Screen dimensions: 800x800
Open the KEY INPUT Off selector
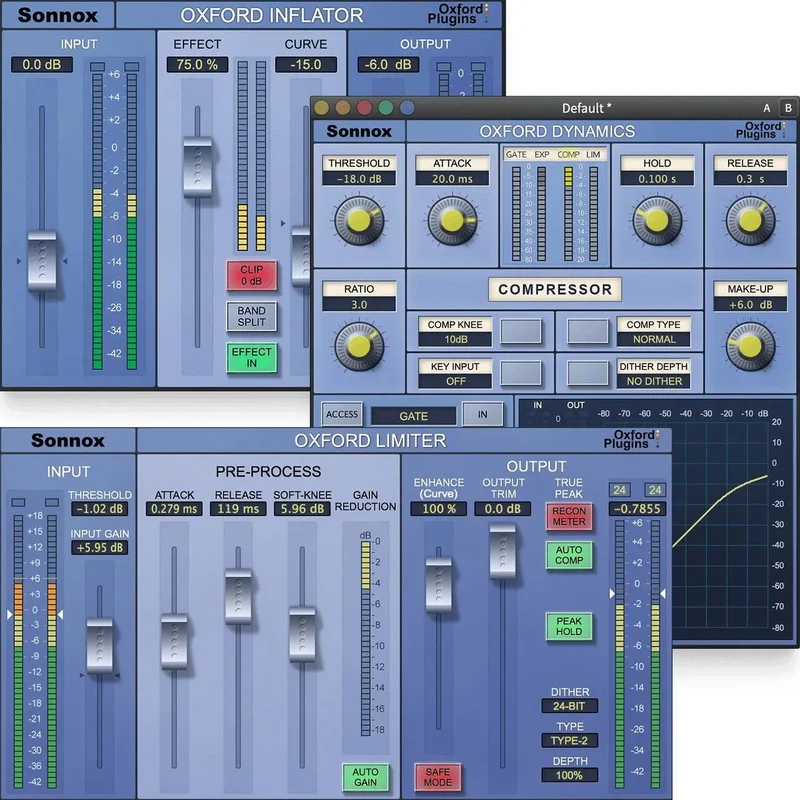[455, 381]
